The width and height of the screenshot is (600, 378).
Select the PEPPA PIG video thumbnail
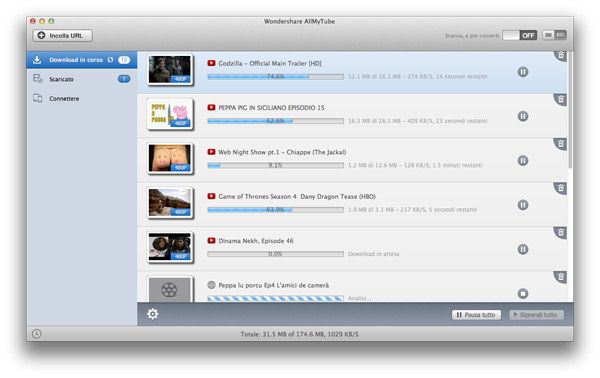[x=170, y=114]
